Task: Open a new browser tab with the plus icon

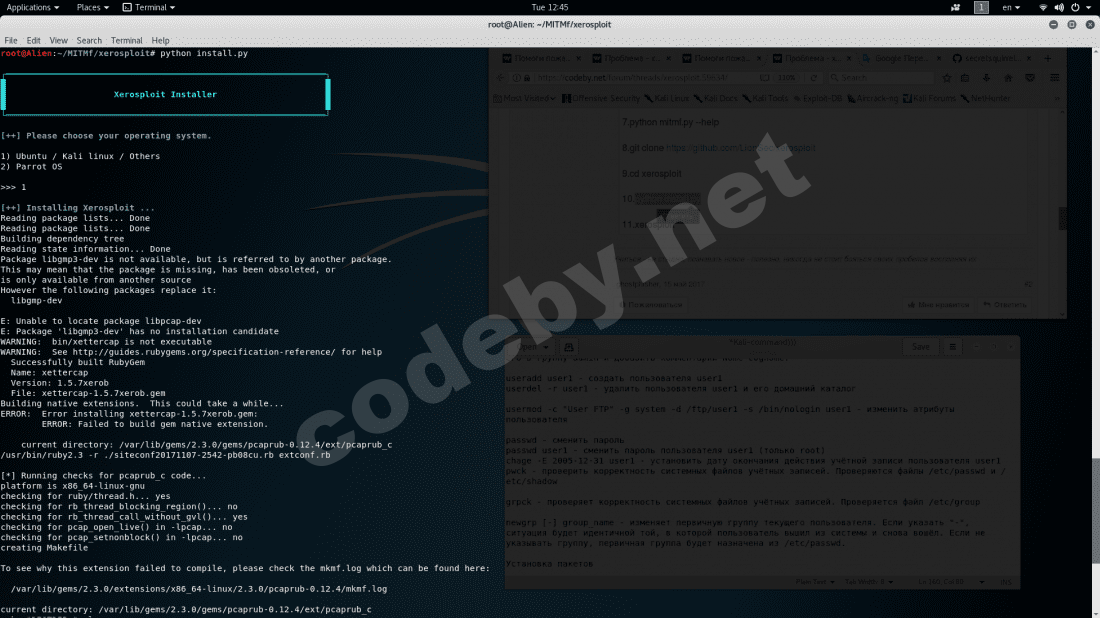Action: (x=1047, y=58)
